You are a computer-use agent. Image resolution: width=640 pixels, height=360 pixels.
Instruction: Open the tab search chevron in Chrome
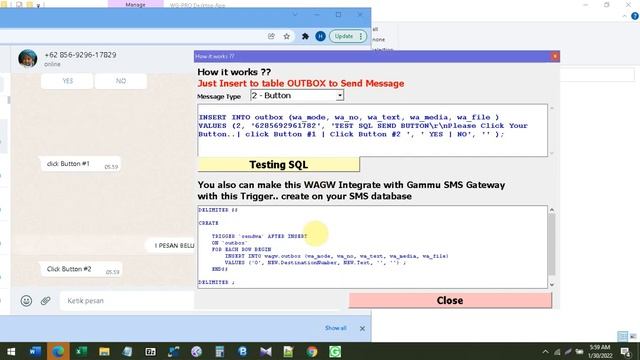295,15
